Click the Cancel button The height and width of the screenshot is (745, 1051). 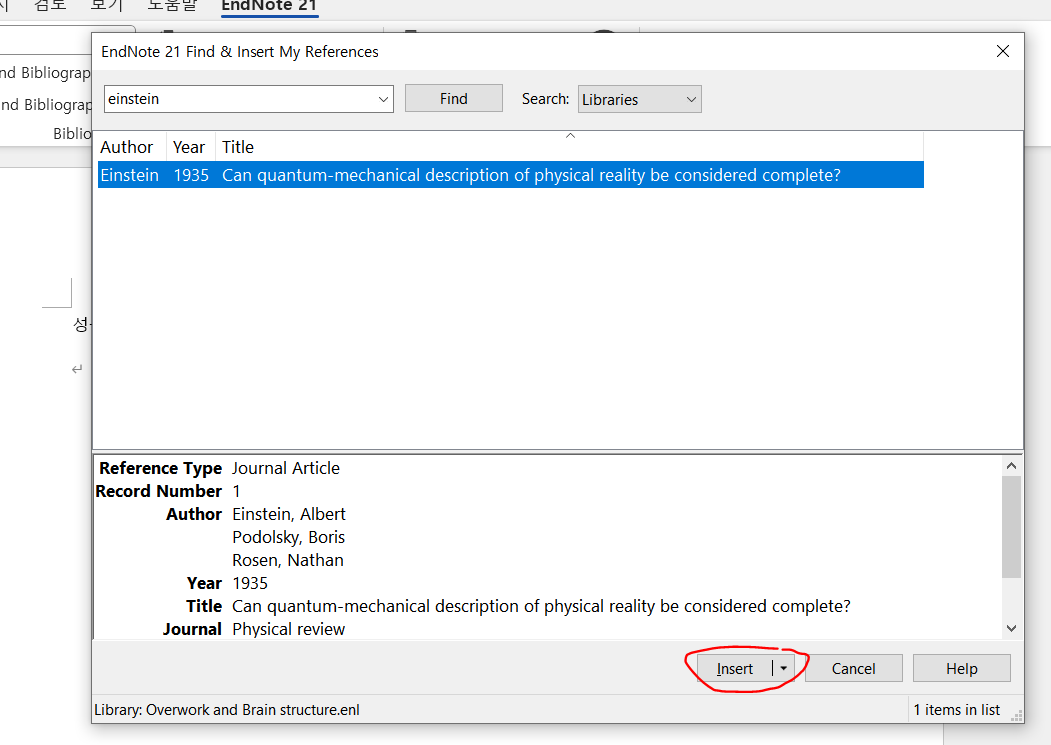pyautogui.click(x=853, y=669)
